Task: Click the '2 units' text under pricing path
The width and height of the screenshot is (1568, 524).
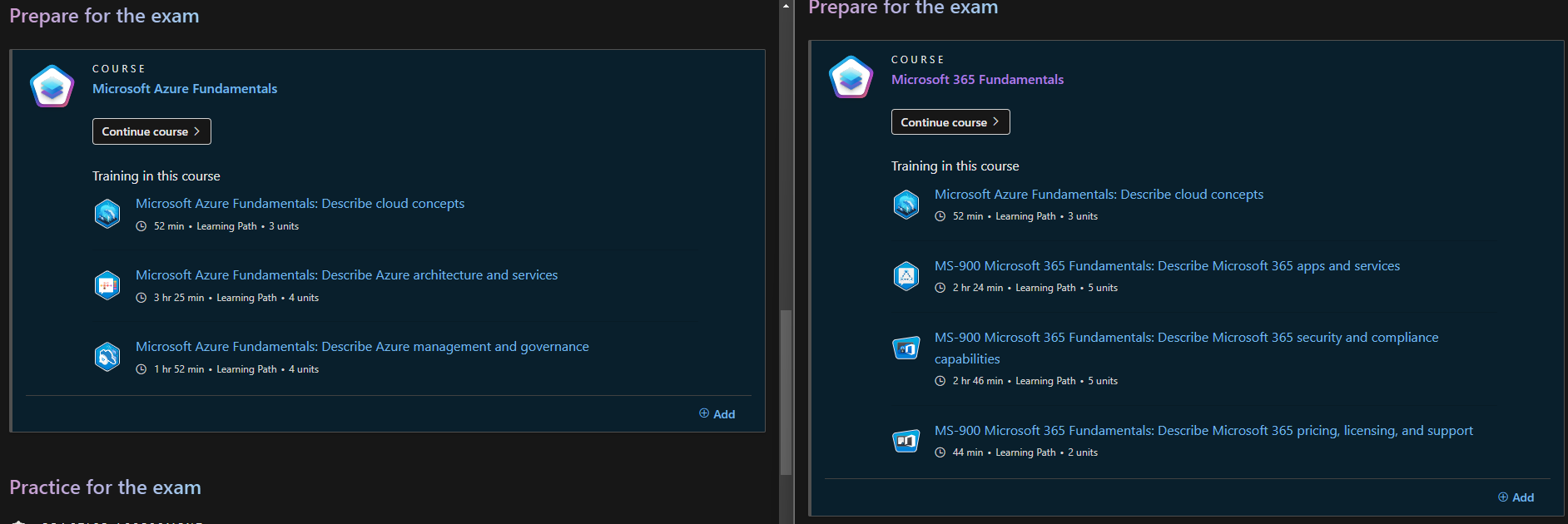Action: pos(1083,452)
